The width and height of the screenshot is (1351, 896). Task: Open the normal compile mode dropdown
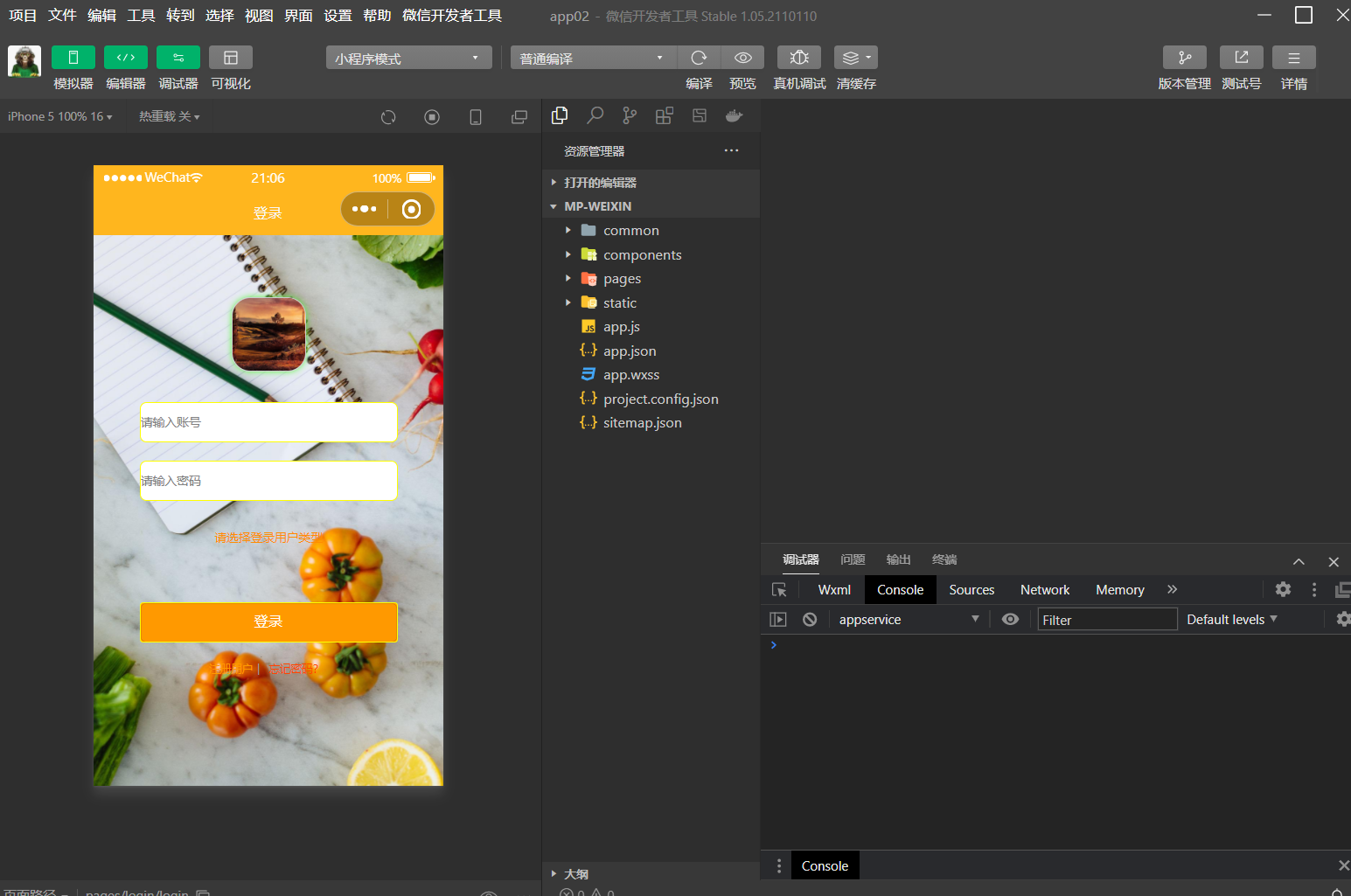pyautogui.click(x=594, y=58)
